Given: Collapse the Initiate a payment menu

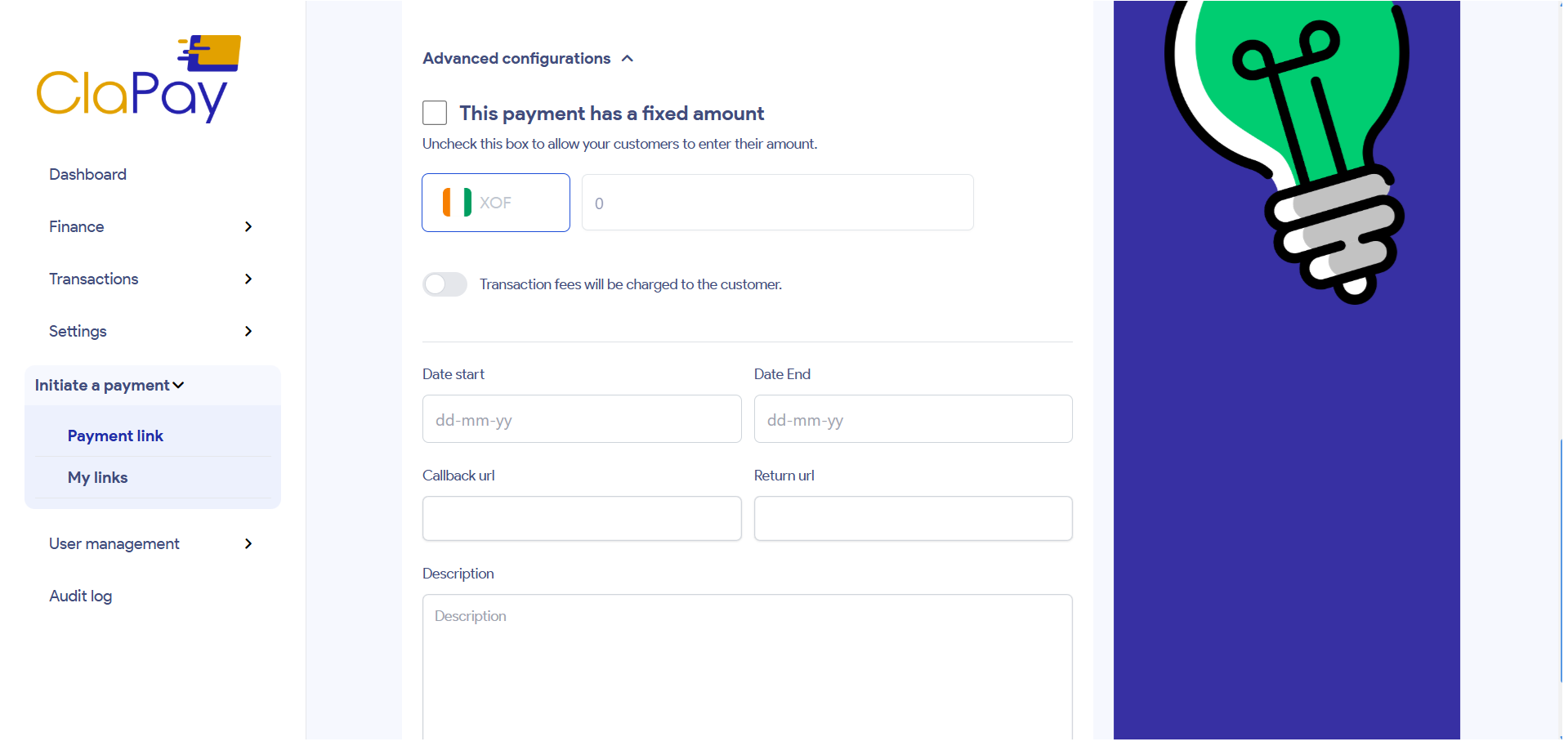Looking at the screenshot, I should coord(109,384).
